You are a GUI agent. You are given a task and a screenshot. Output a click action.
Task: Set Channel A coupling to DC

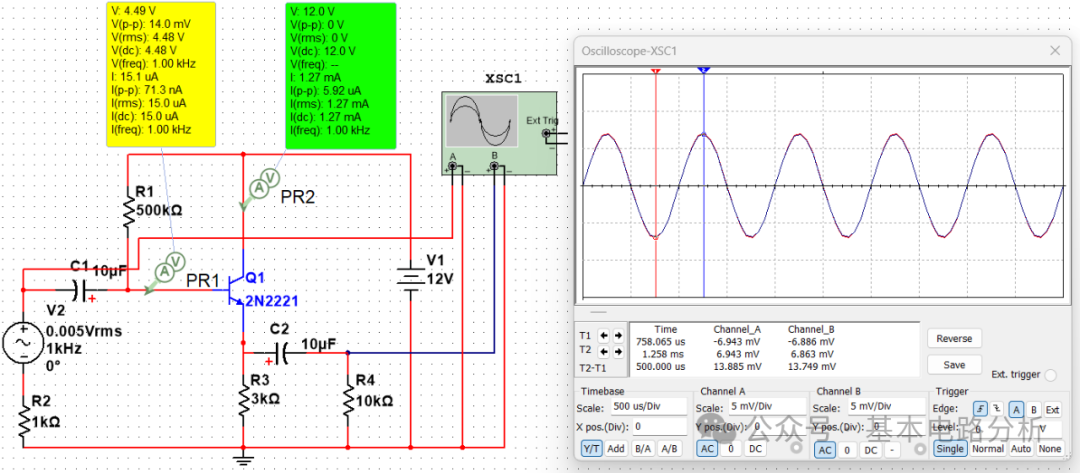coord(755,449)
